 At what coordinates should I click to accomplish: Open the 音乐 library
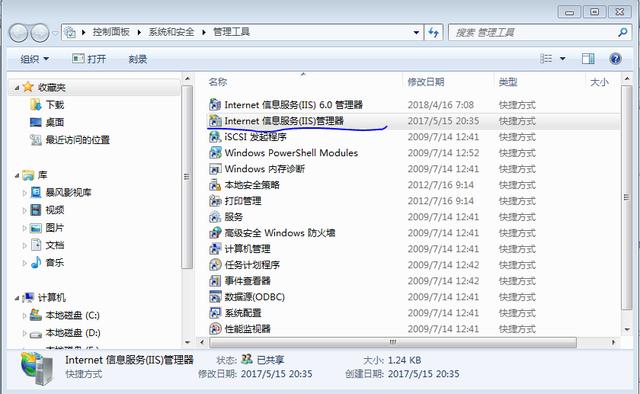point(47,263)
